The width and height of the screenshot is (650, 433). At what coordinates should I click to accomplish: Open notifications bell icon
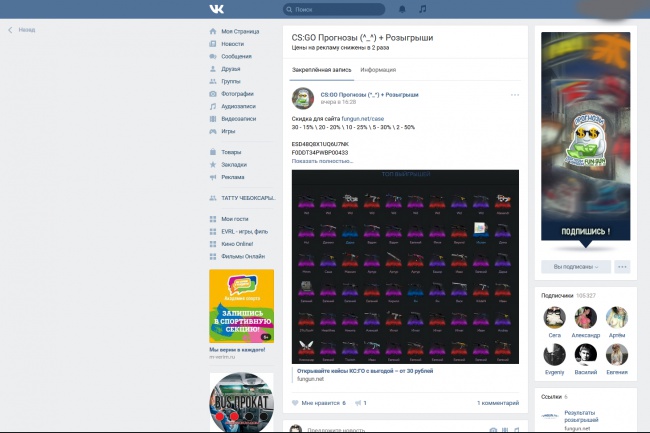(x=402, y=9)
